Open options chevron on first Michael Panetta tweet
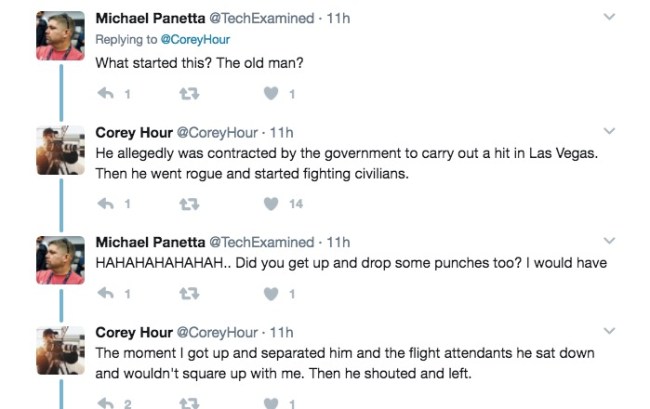This screenshot has height=409, width=650. [x=609, y=17]
